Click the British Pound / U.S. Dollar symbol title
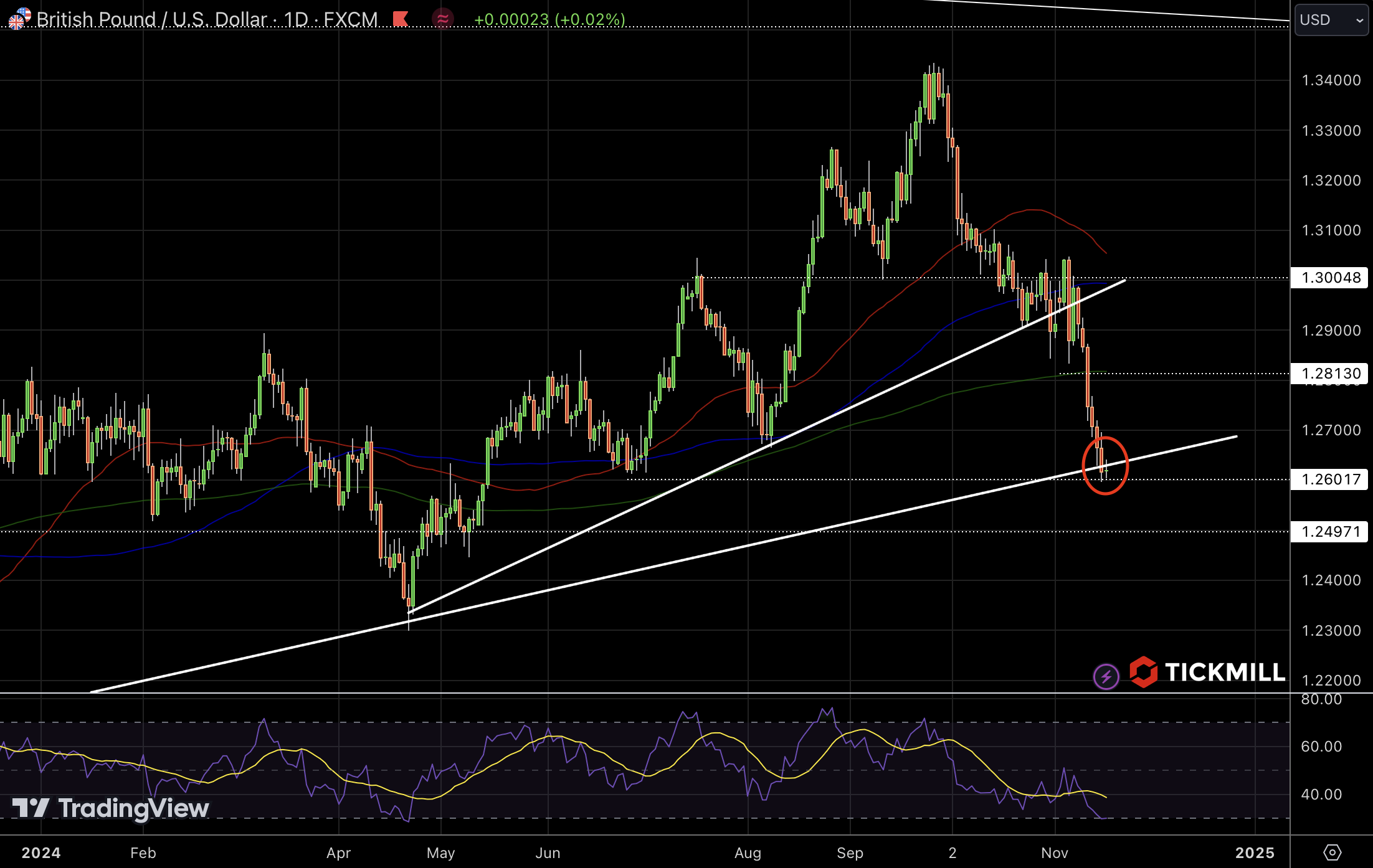 [151, 19]
